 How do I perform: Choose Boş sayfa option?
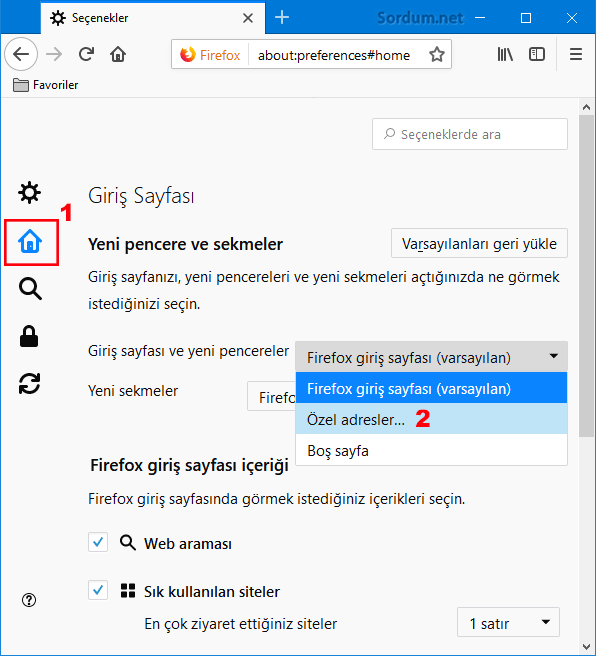tap(431, 450)
